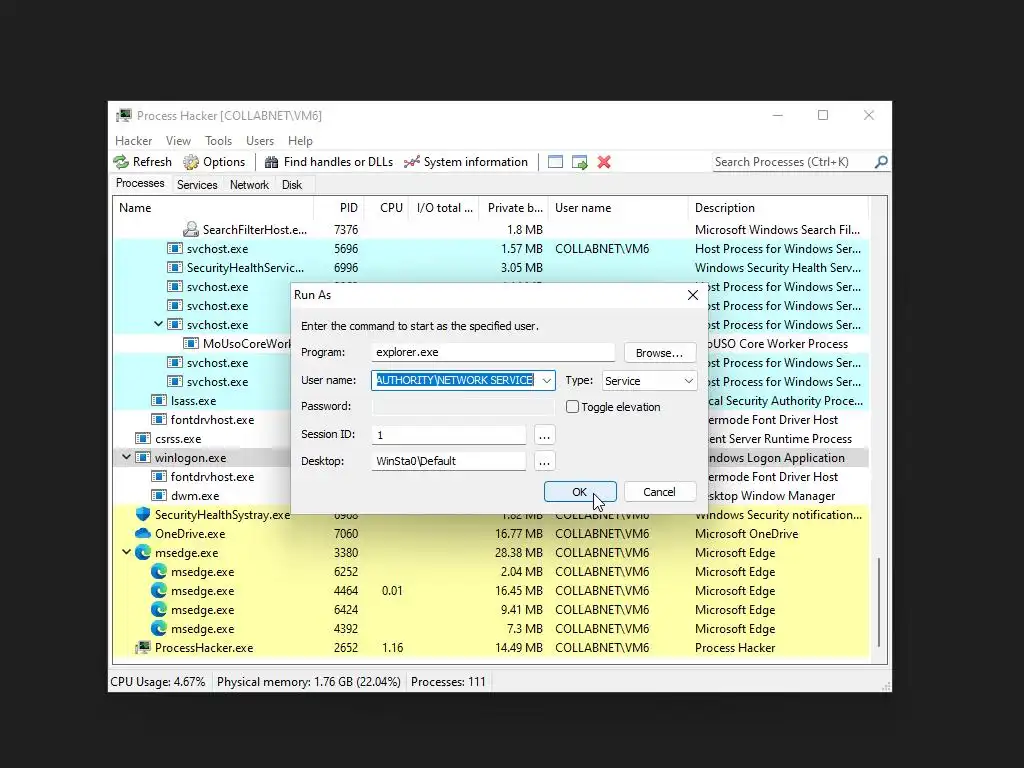Click the OneDrive cloud icon
Viewport: 1024px width, 768px height.
point(143,534)
